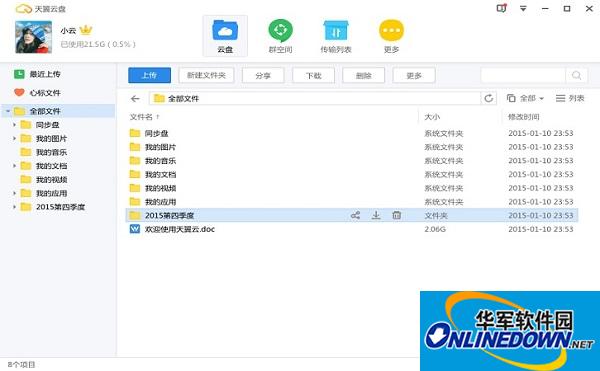Click the 全部文件 path bar field
The image size is (600, 371).
315,98
